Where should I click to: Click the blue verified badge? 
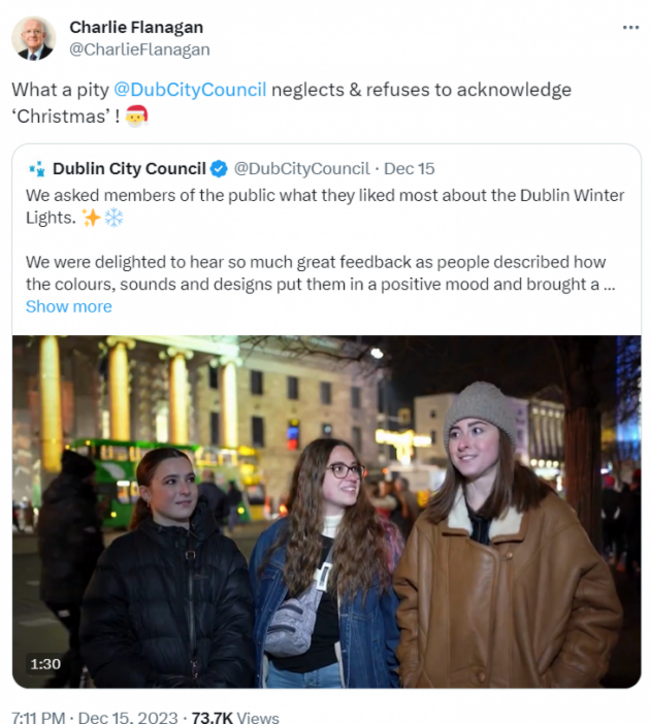point(219,169)
